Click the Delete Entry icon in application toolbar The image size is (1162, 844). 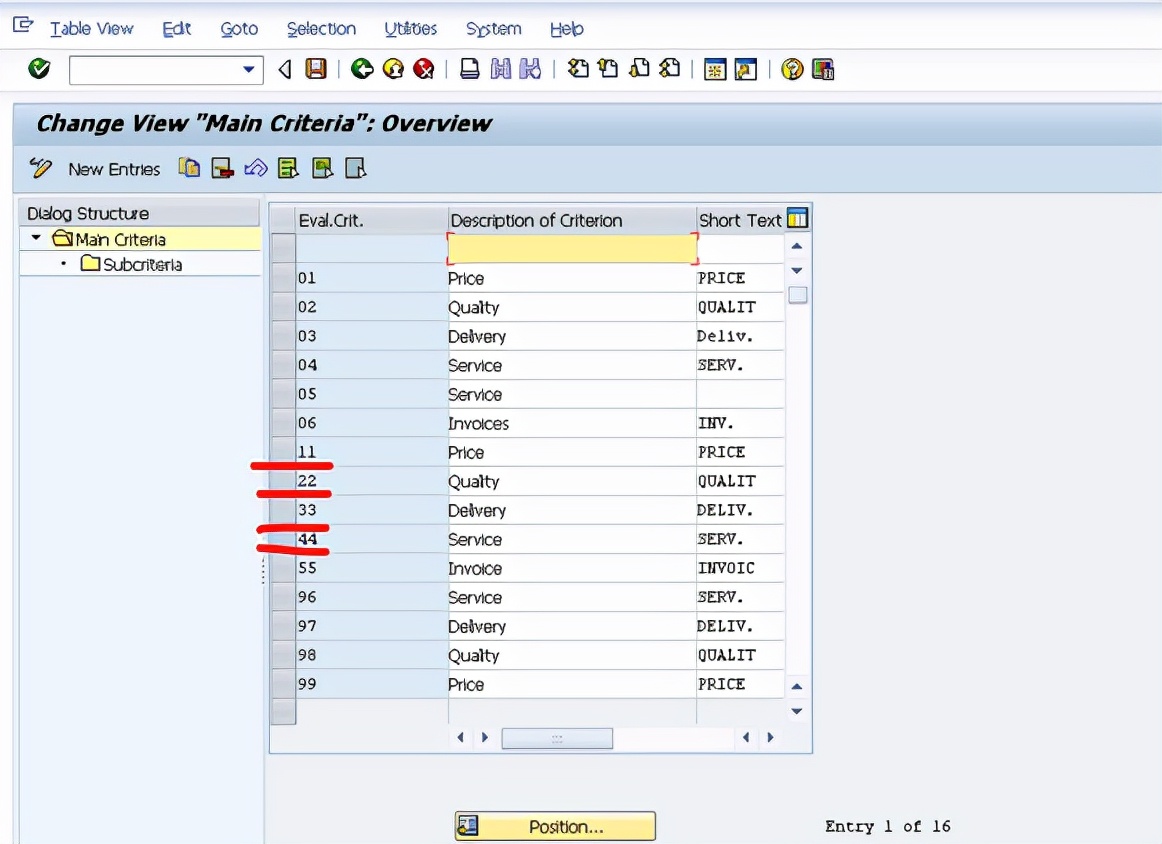coord(222,168)
